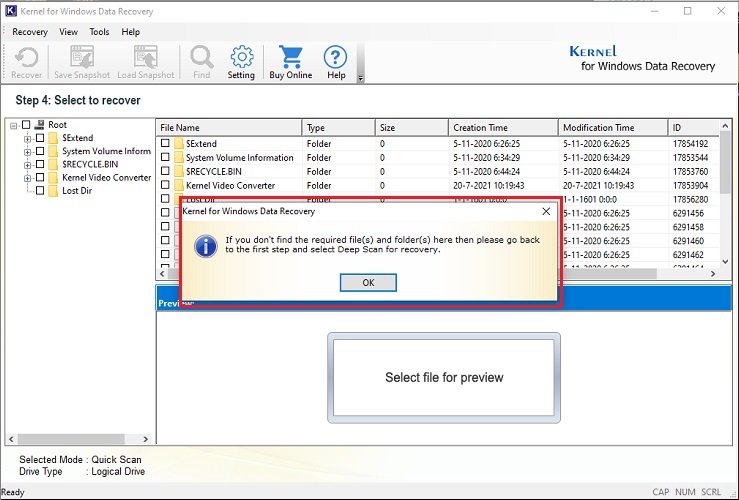Screen dimensions: 739x500
Task: Click the Kernel app icon in title bar
Action: (10, 11)
